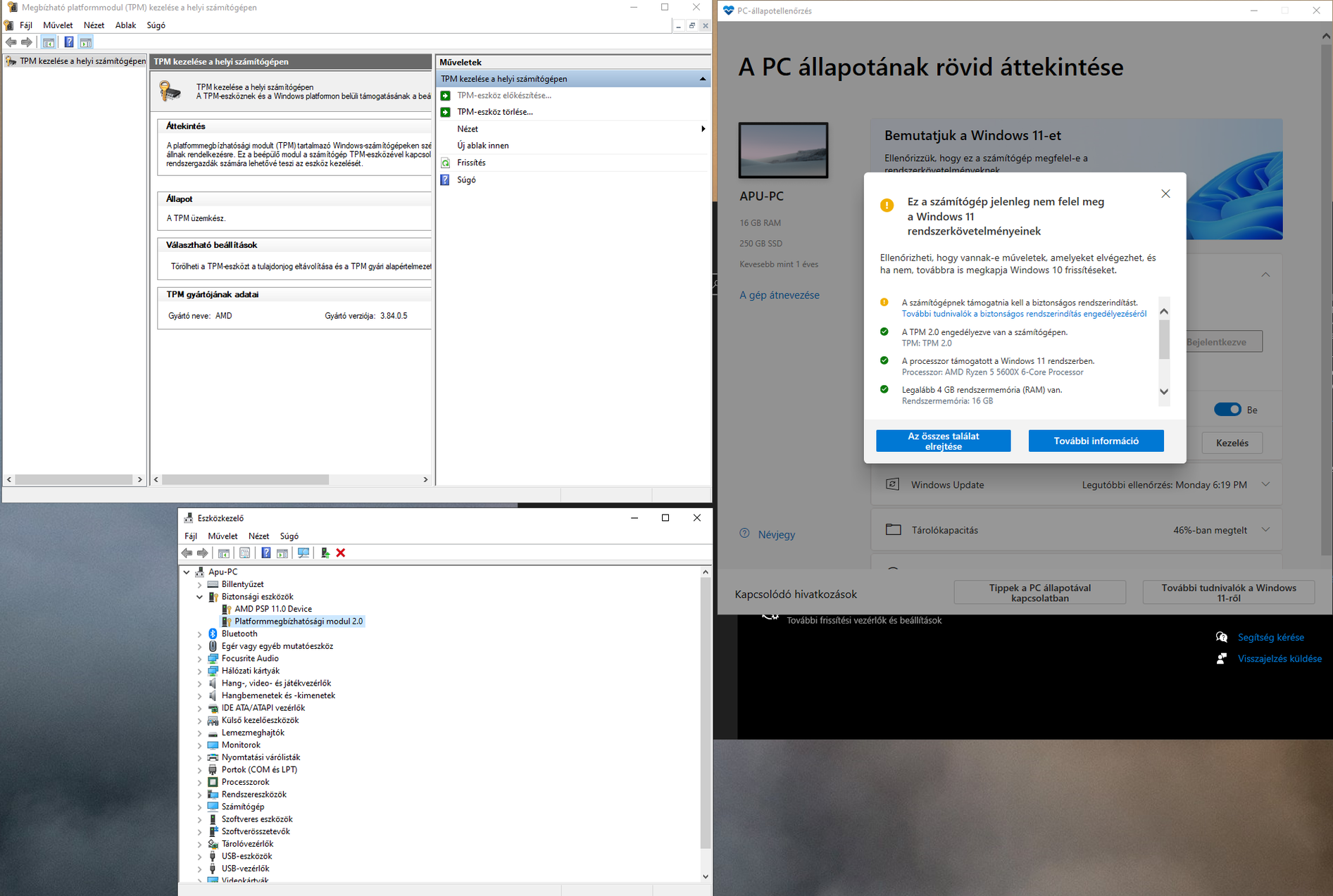Viewport: 1333px width, 896px height.
Task: Open secure boot enabling info link
Action: pyautogui.click(x=1024, y=314)
